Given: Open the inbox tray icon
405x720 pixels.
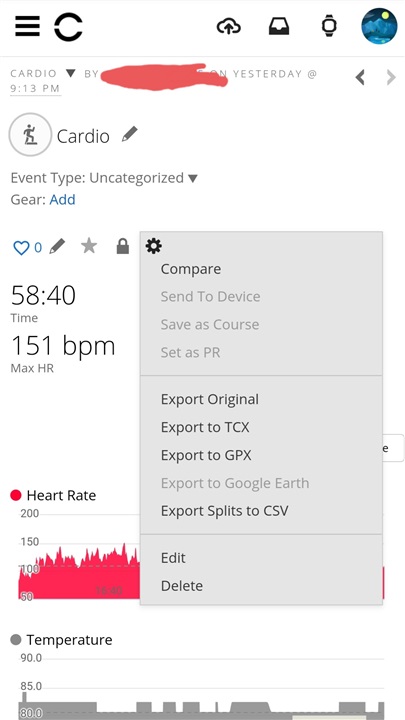Looking at the screenshot, I should (x=279, y=26).
